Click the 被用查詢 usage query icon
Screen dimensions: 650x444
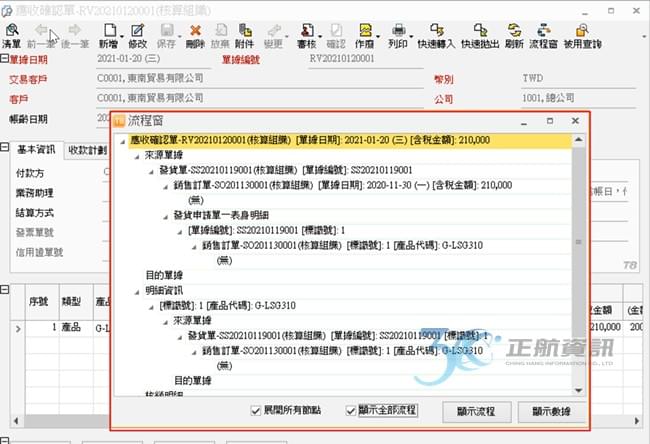coord(582,30)
